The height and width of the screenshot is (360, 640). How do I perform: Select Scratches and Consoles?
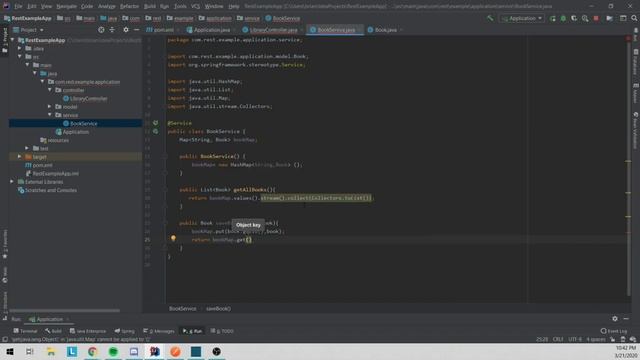47,190
